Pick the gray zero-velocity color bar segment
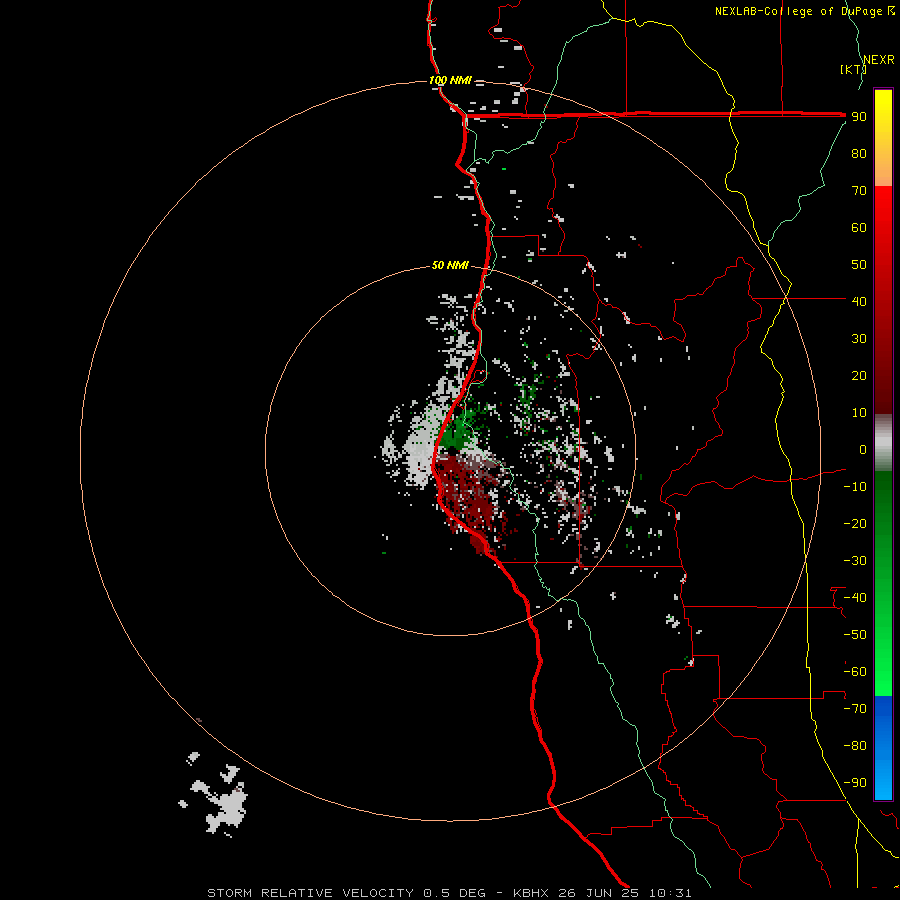 pos(883,443)
